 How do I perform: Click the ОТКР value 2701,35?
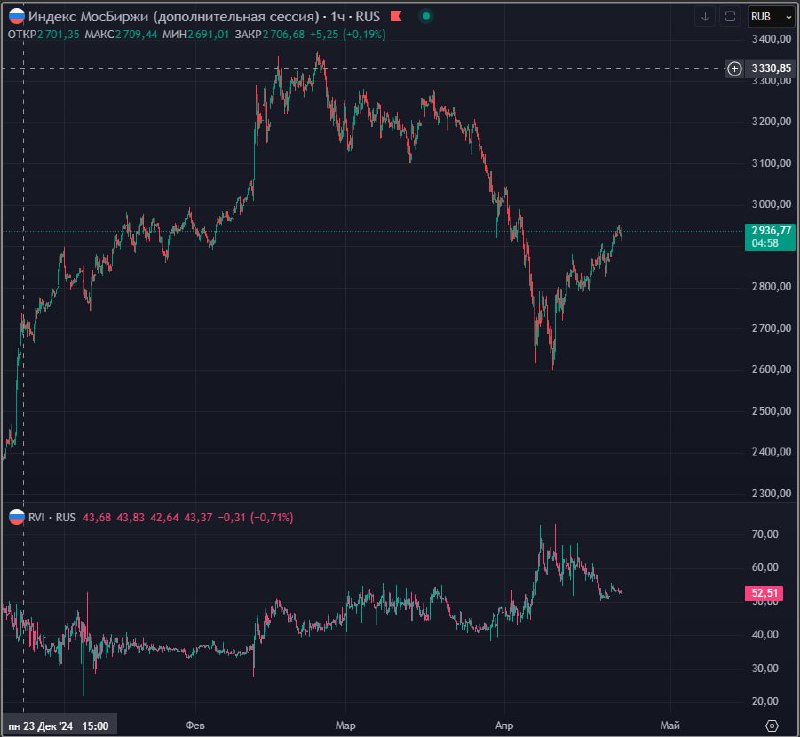(58, 34)
